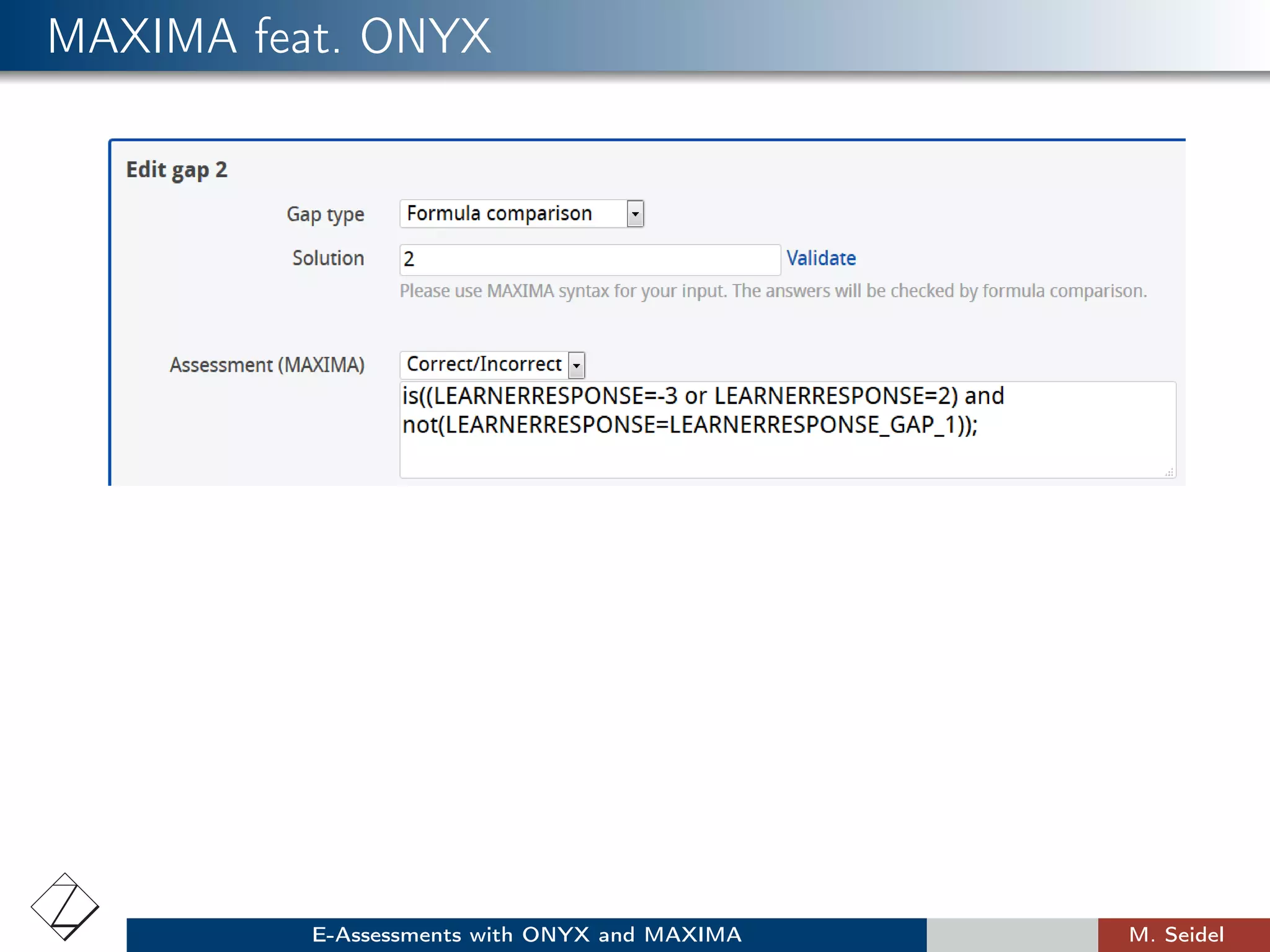Click the 'Gap type' label
The image size is (1270, 952).
(326, 214)
